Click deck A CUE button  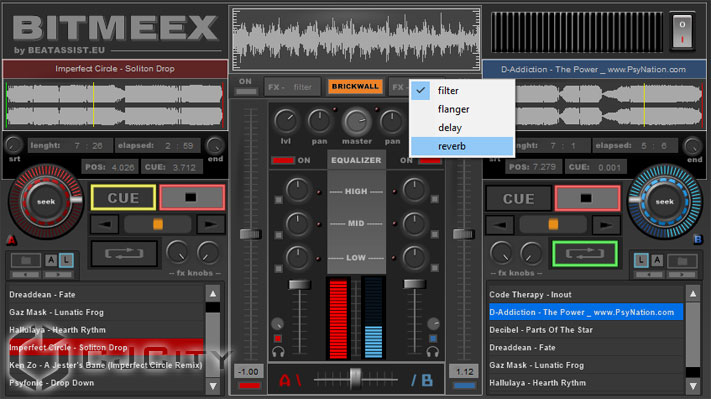point(123,198)
